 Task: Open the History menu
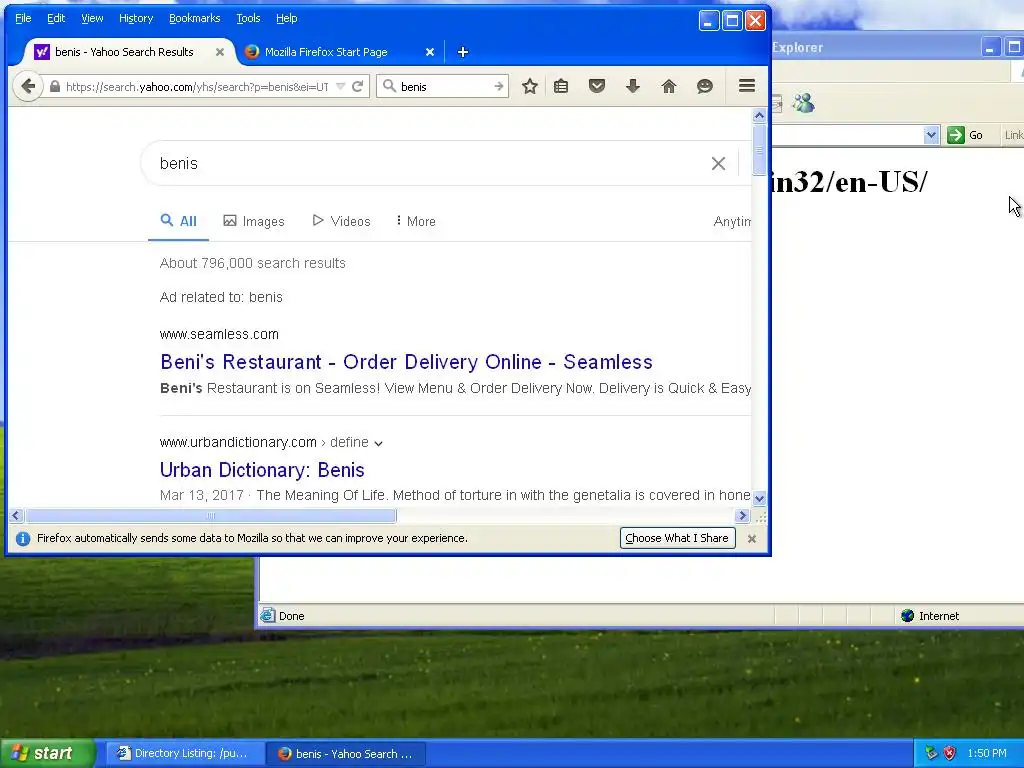(x=136, y=18)
